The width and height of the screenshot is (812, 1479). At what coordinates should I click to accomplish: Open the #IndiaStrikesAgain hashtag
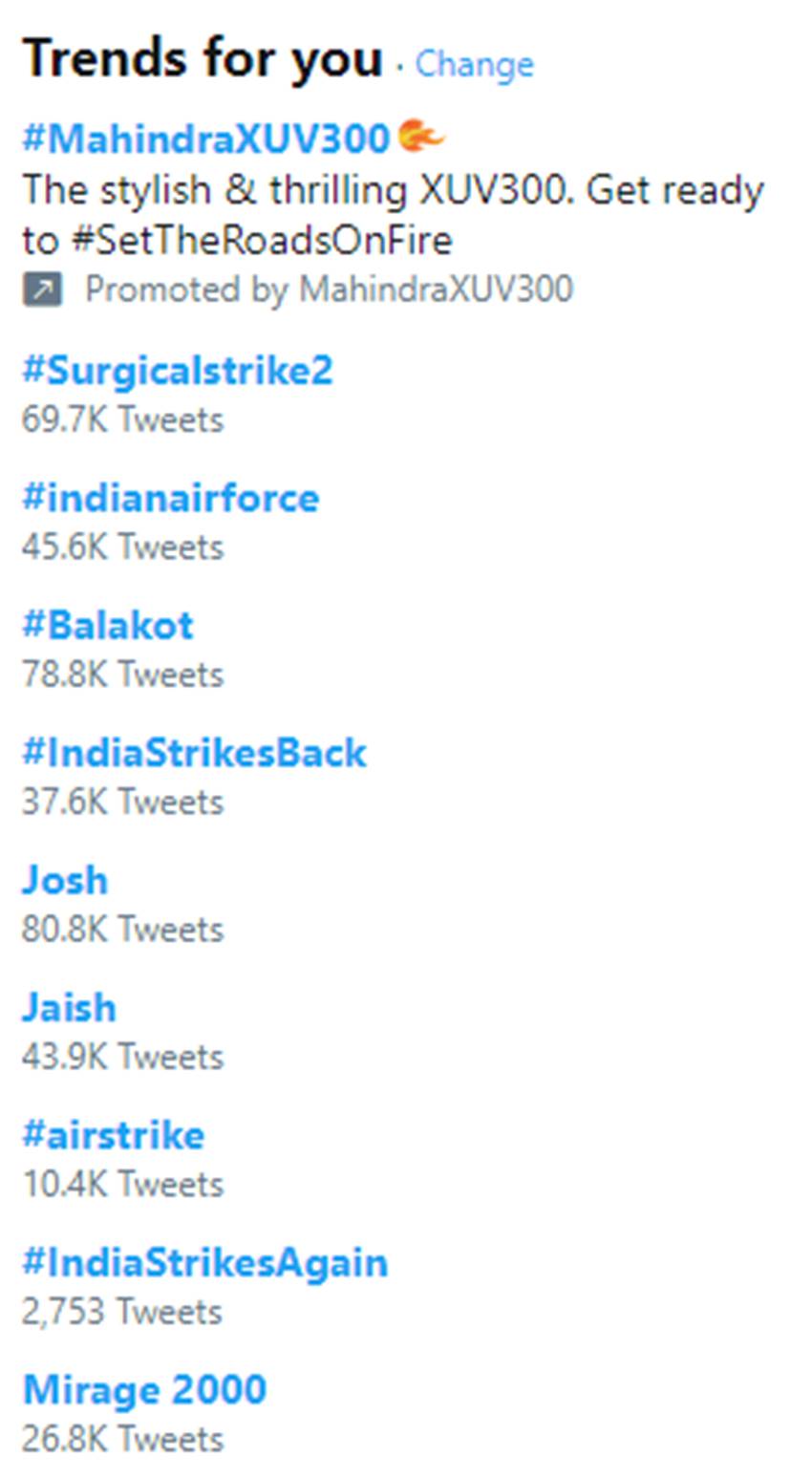pos(205,1263)
